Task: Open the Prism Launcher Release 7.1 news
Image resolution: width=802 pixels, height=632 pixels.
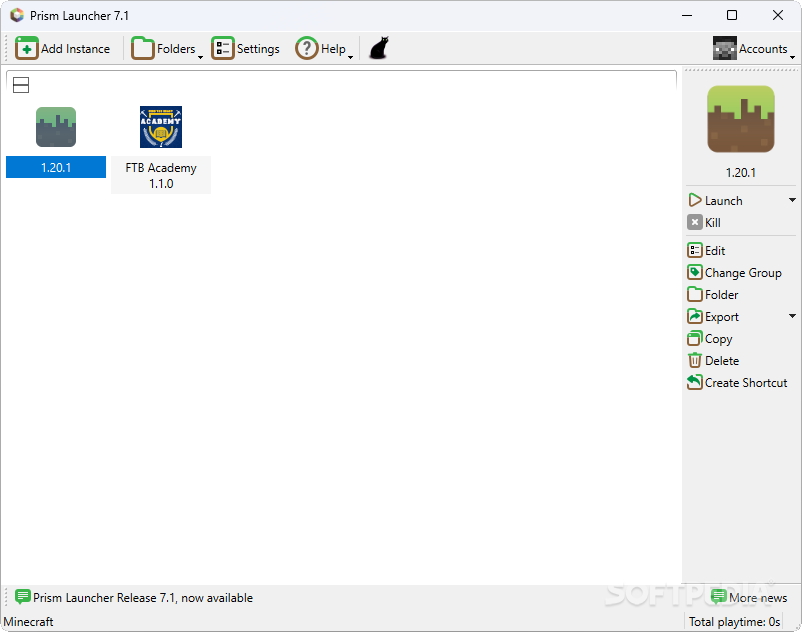Action: tap(134, 597)
